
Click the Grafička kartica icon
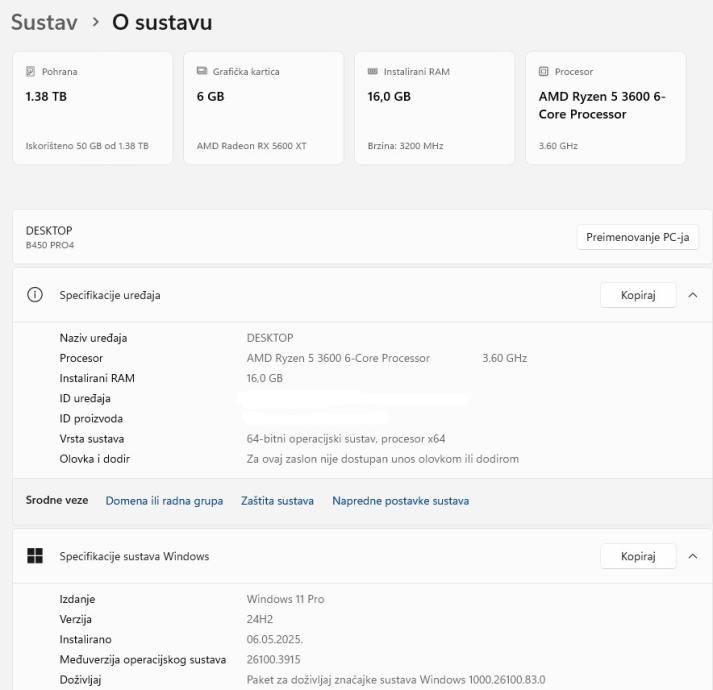(x=202, y=71)
